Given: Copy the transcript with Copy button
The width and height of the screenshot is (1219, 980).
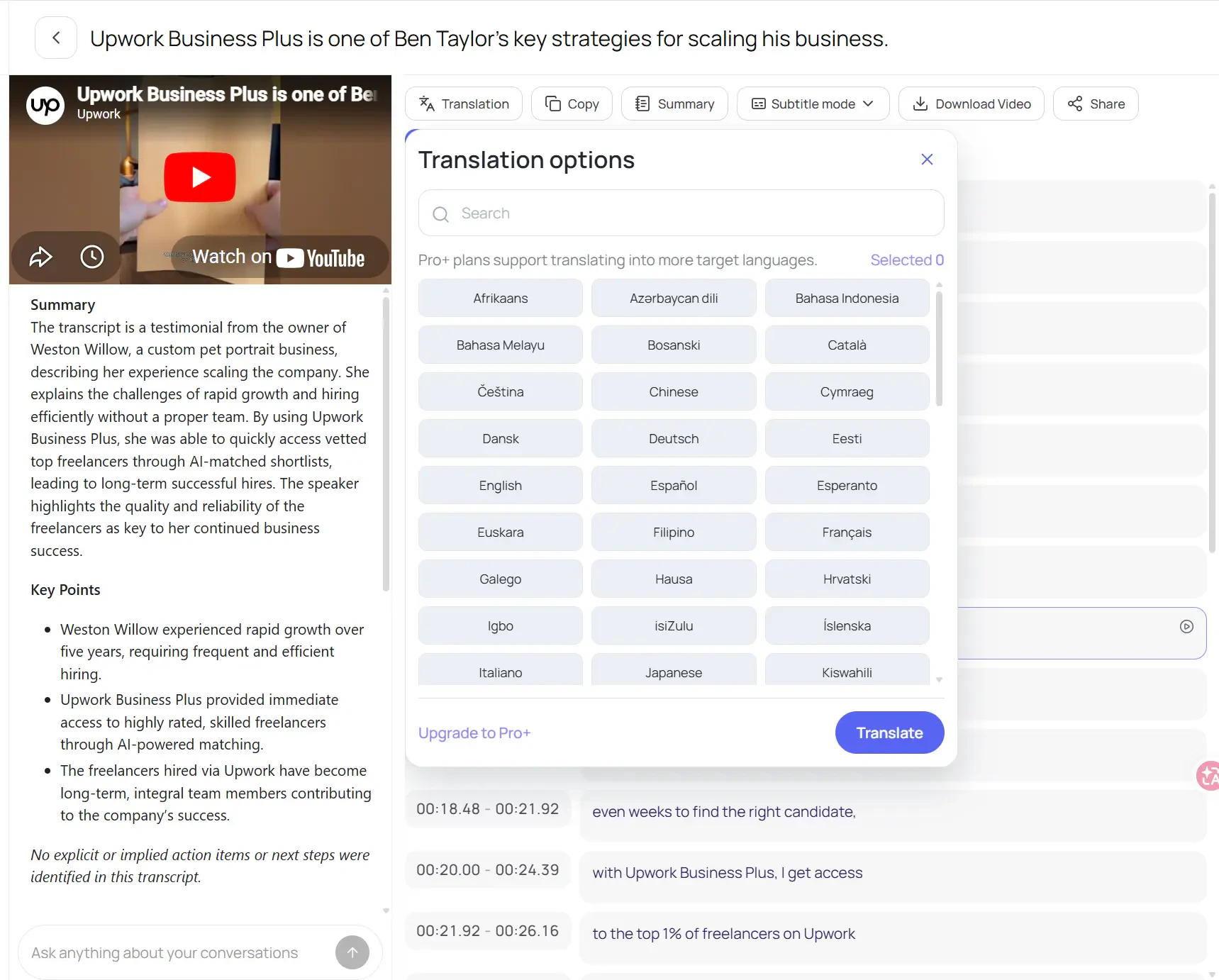Looking at the screenshot, I should [x=572, y=104].
